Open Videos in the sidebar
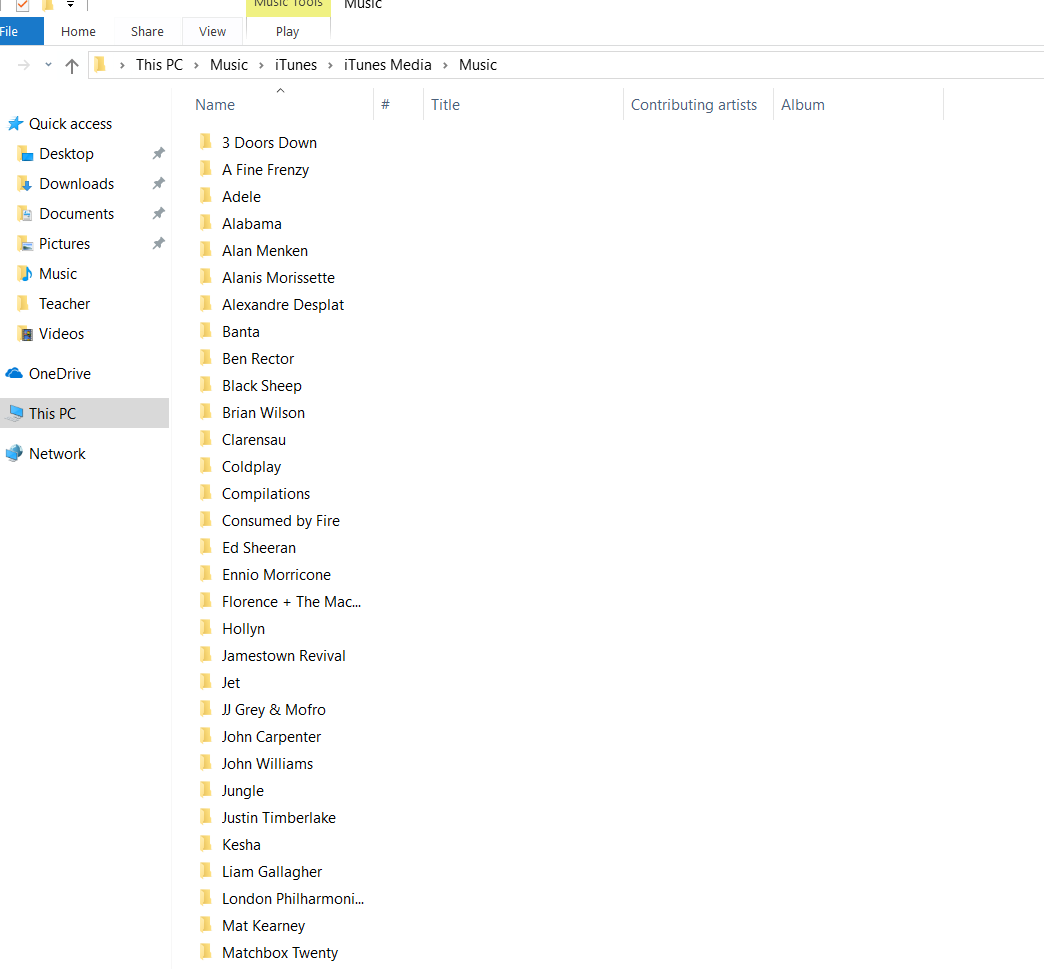This screenshot has width=1044, height=969. click(x=61, y=334)
